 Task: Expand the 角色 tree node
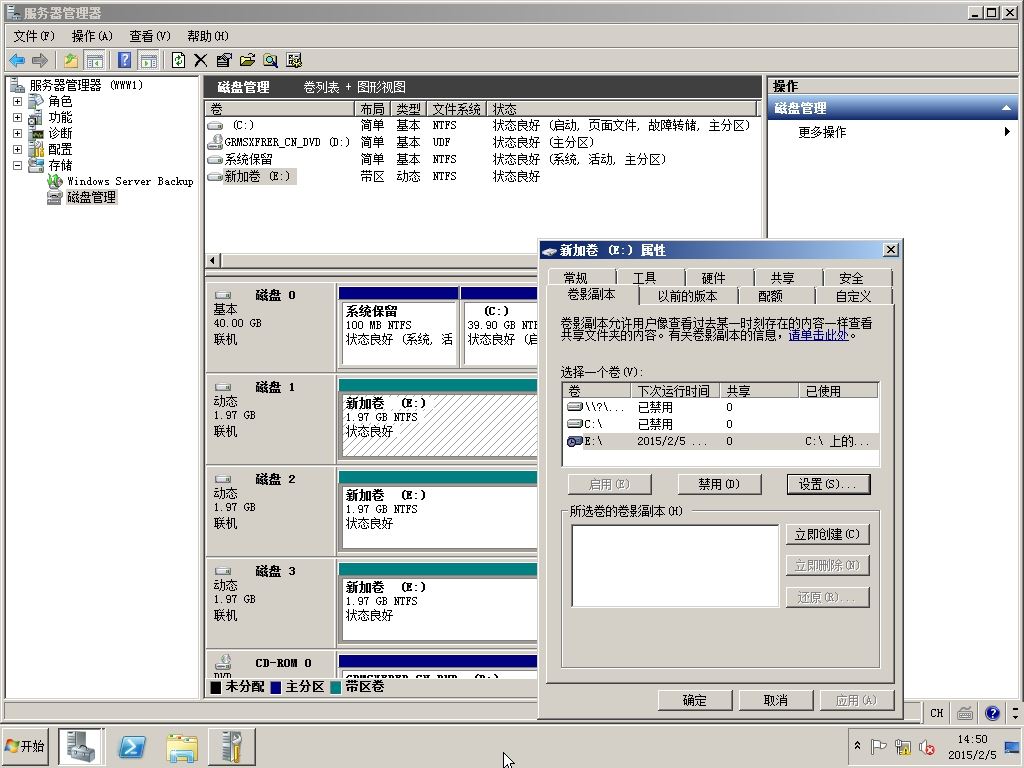click(x=18, y=101)
